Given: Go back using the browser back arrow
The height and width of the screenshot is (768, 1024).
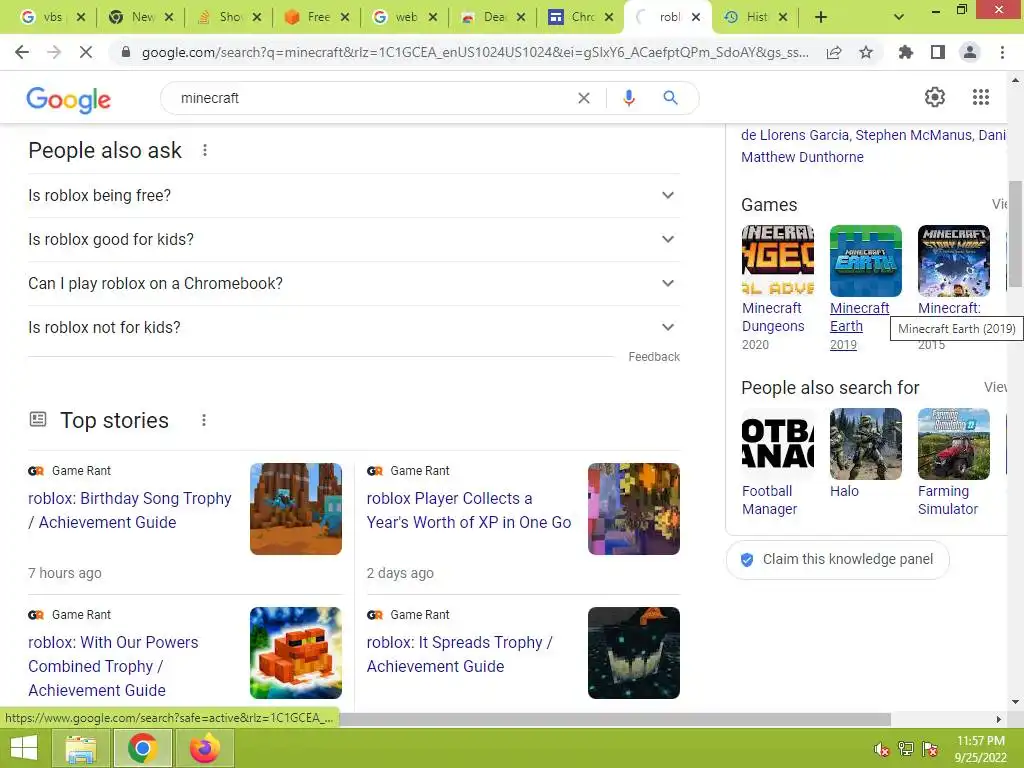Looking at the screenshot, I should [x=22, y=52].
